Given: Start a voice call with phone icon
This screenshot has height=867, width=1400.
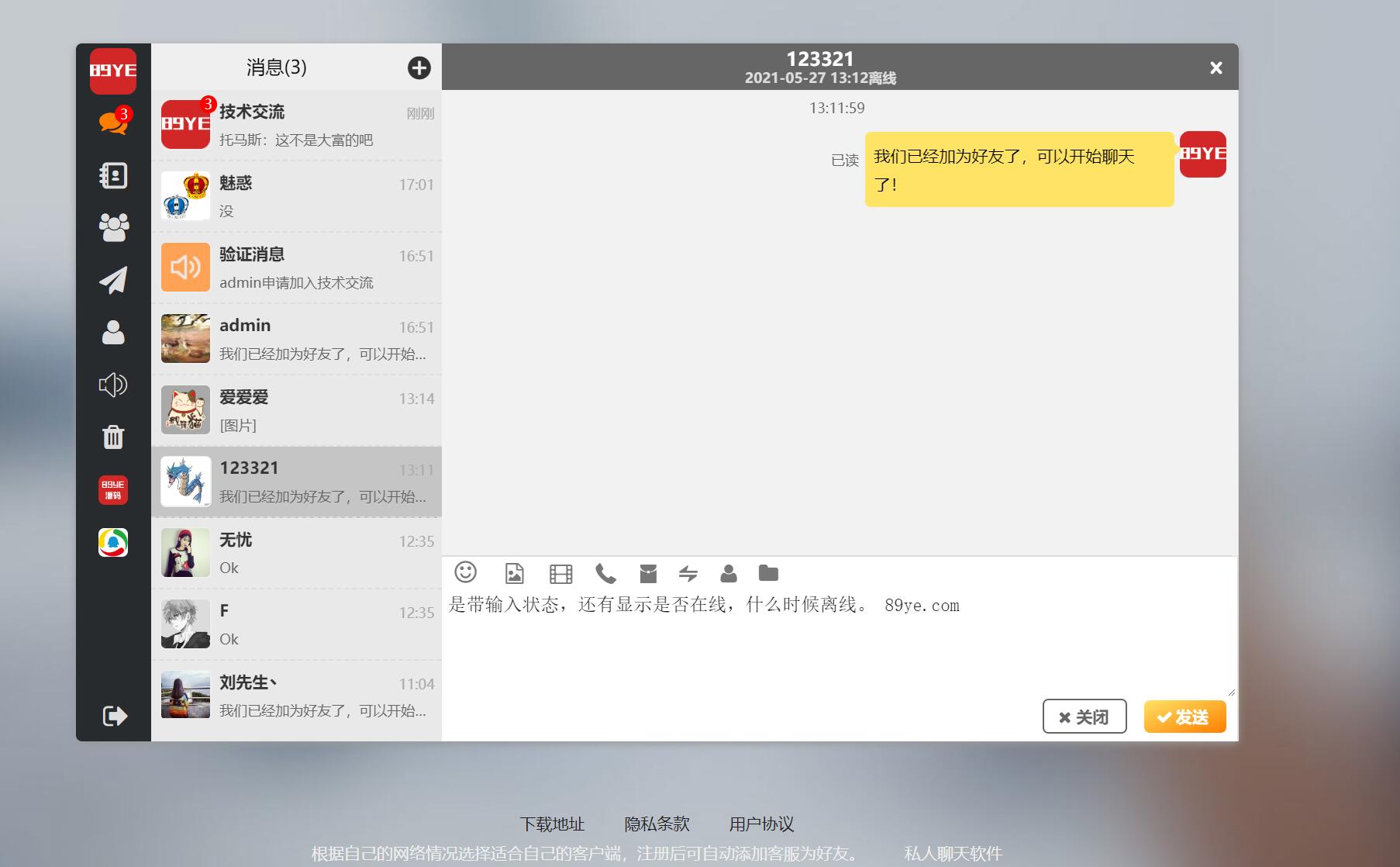Looking at the screenshot, I should point(605,574).
